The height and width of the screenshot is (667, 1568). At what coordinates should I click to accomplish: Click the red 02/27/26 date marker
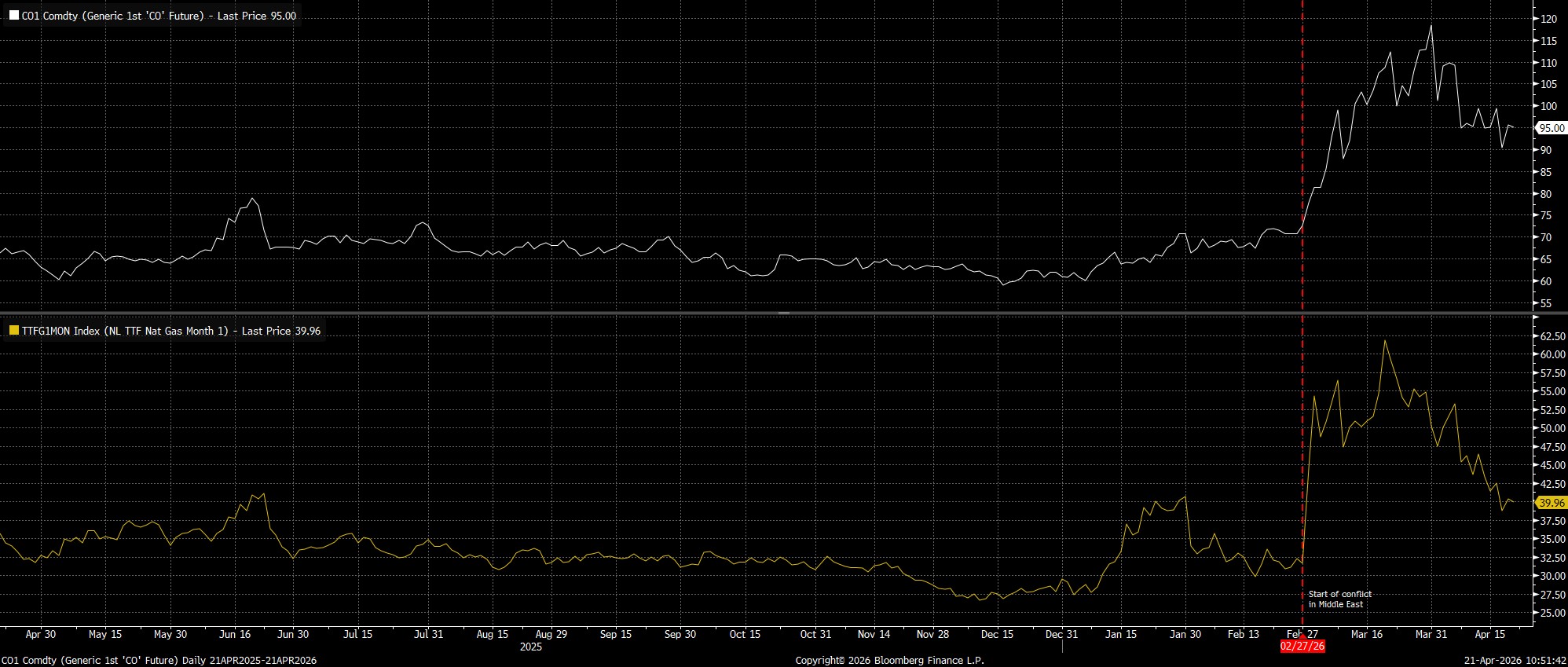click(x=1302, y=647)
